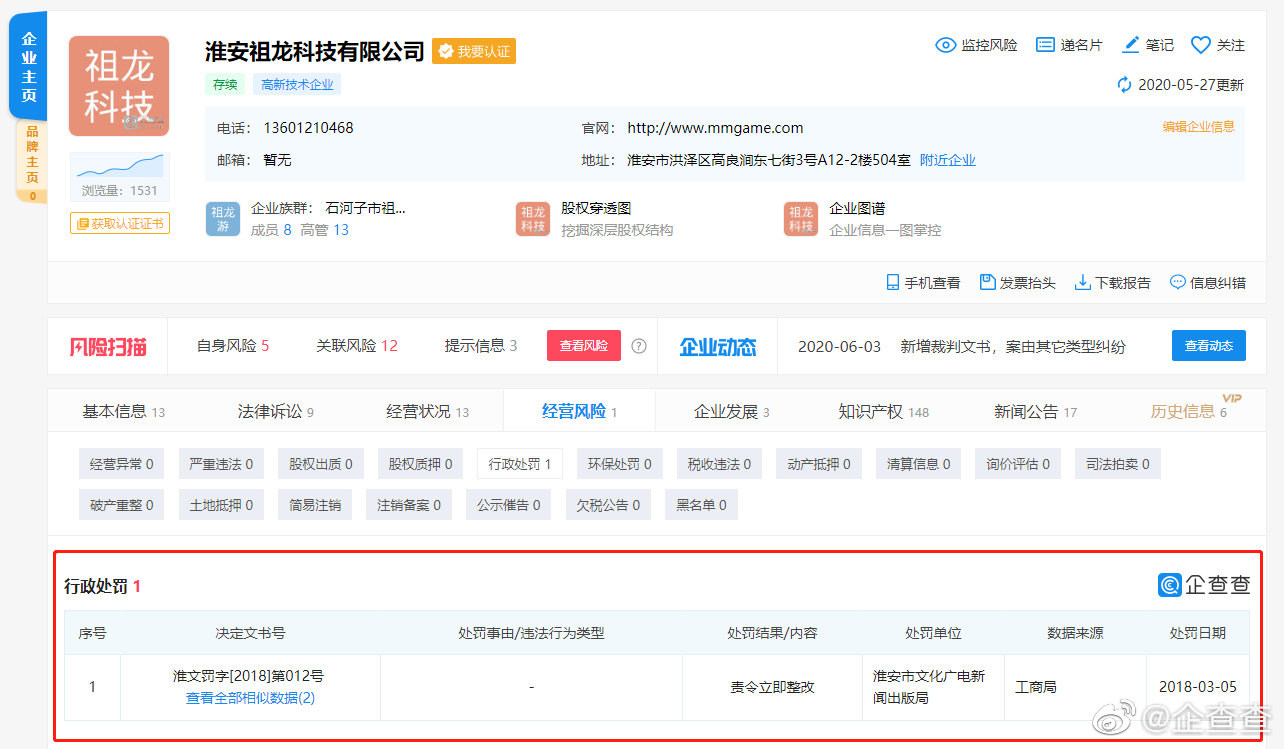Select the 欠税公告 0 filter
Image resolution: width=1284 pixels, height=749 pixels.
tap(608, 505)
